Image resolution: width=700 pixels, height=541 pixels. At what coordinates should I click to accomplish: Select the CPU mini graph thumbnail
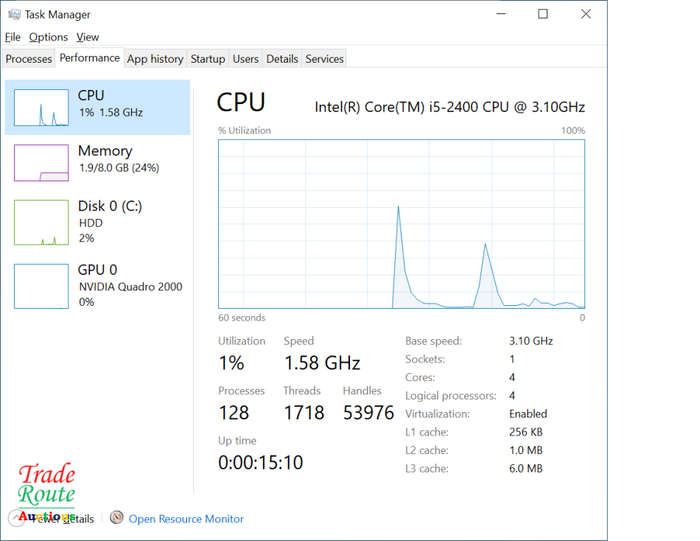point(41,107)
